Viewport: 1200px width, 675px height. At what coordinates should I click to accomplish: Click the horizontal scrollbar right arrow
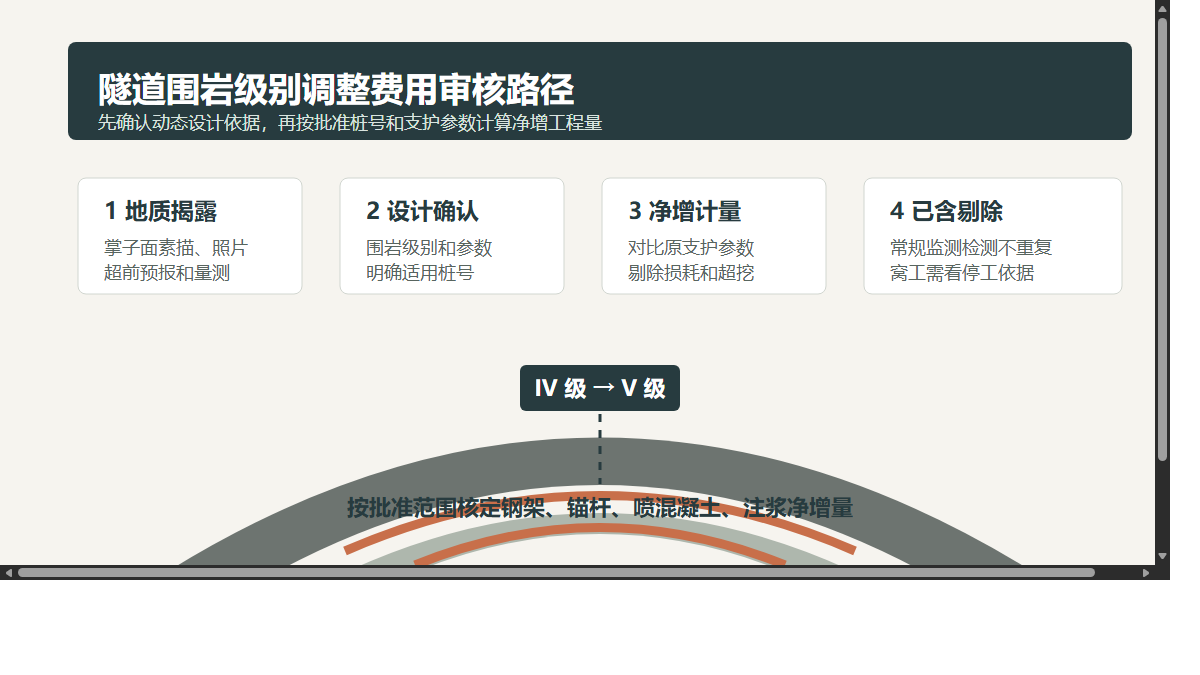click(1146, 573)
